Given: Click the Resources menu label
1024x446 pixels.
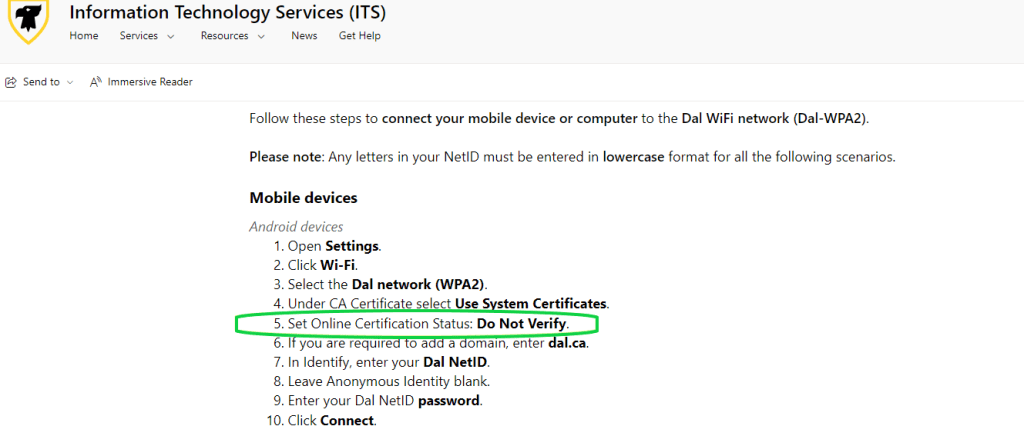Looking at the screenshot, I should [224, 36].
